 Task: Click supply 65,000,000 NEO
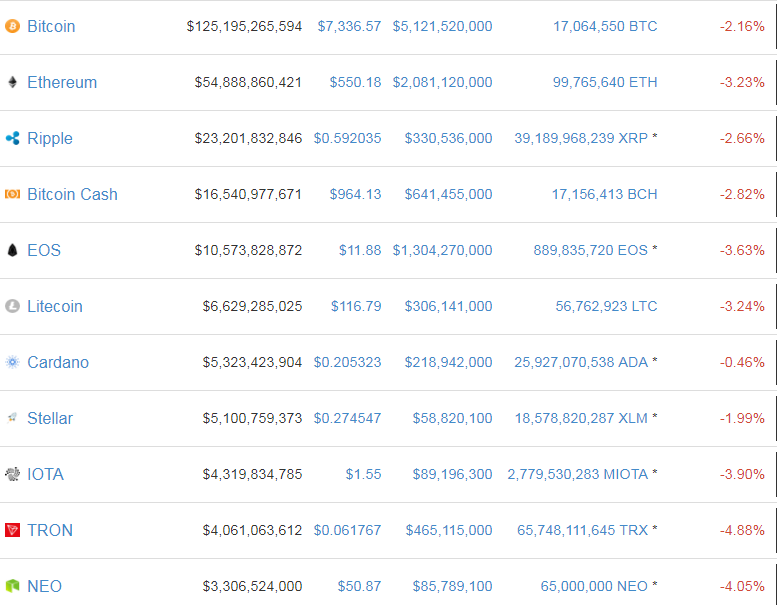click(x=594, y=586)
